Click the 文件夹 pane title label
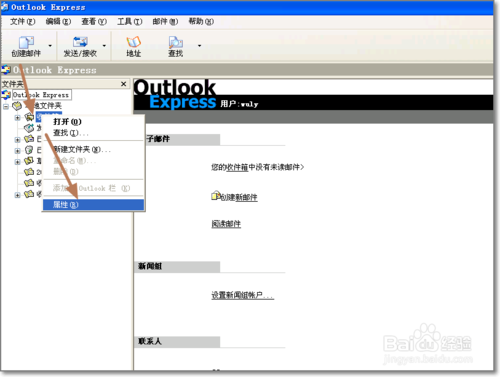 pos(13,84)
